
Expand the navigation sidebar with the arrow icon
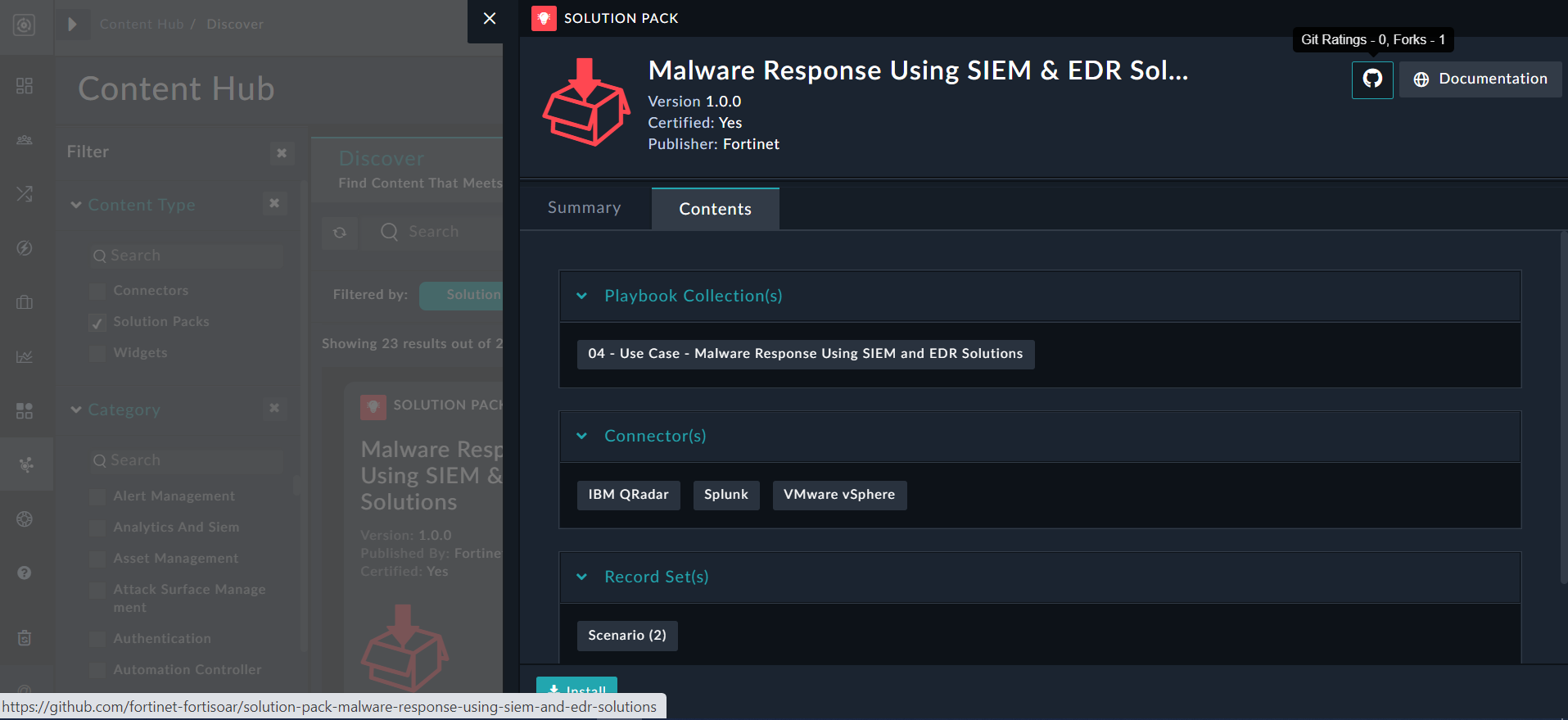pos(72,25)
